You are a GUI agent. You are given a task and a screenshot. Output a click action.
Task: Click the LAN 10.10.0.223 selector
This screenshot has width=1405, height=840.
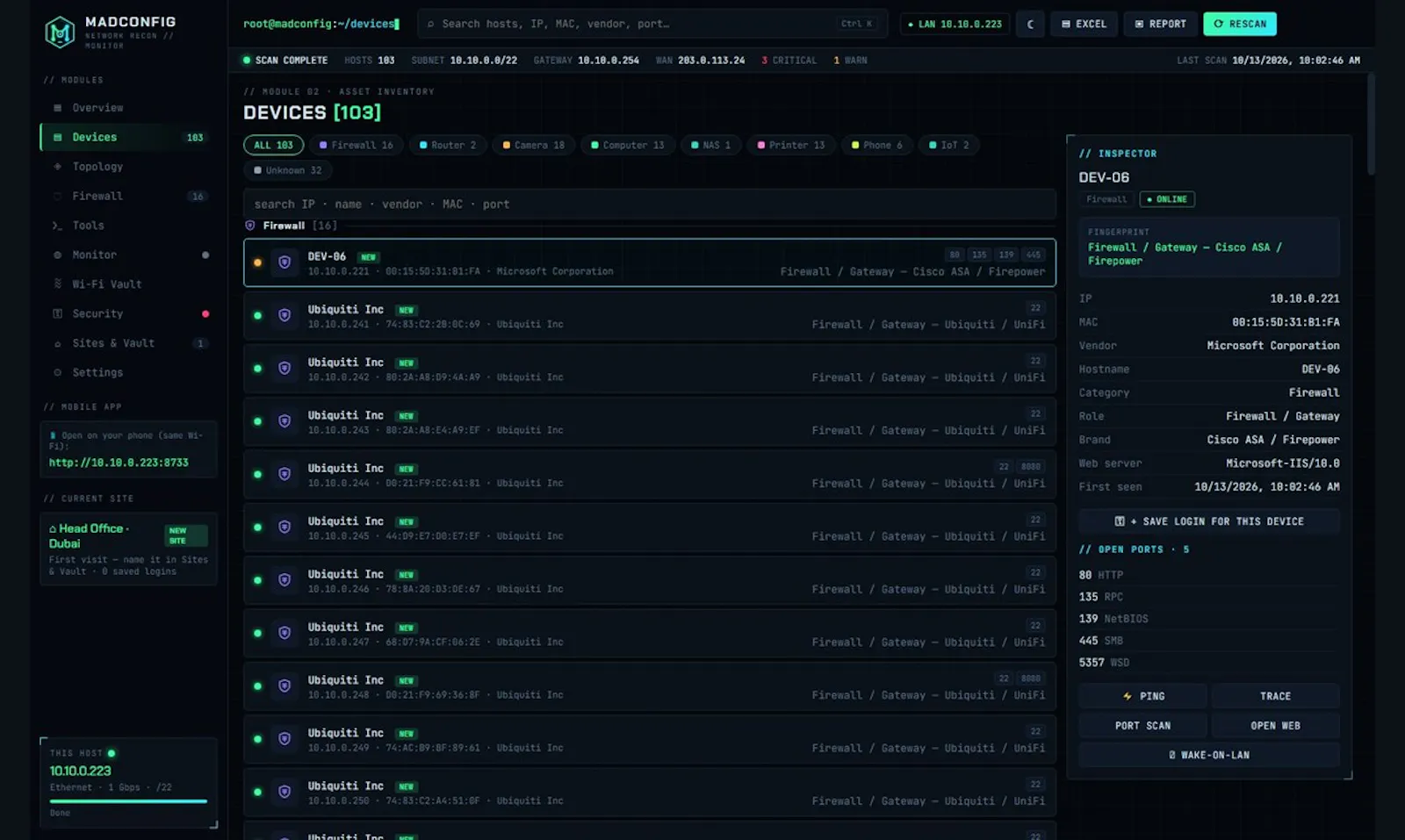955,24
